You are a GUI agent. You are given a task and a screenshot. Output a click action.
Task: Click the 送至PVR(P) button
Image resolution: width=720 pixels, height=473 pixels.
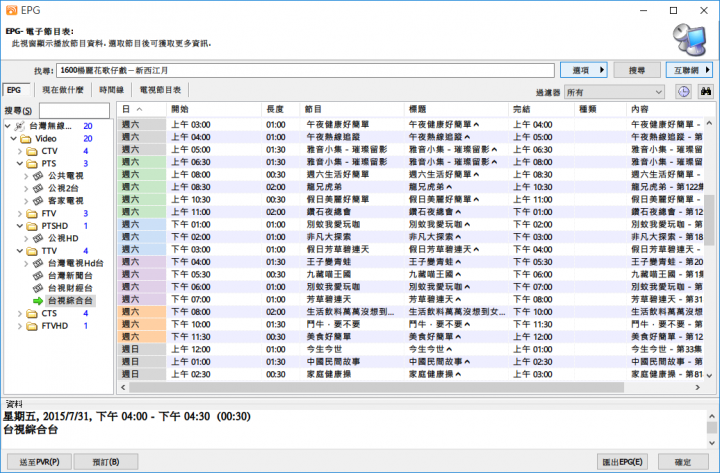click(39, 462)
